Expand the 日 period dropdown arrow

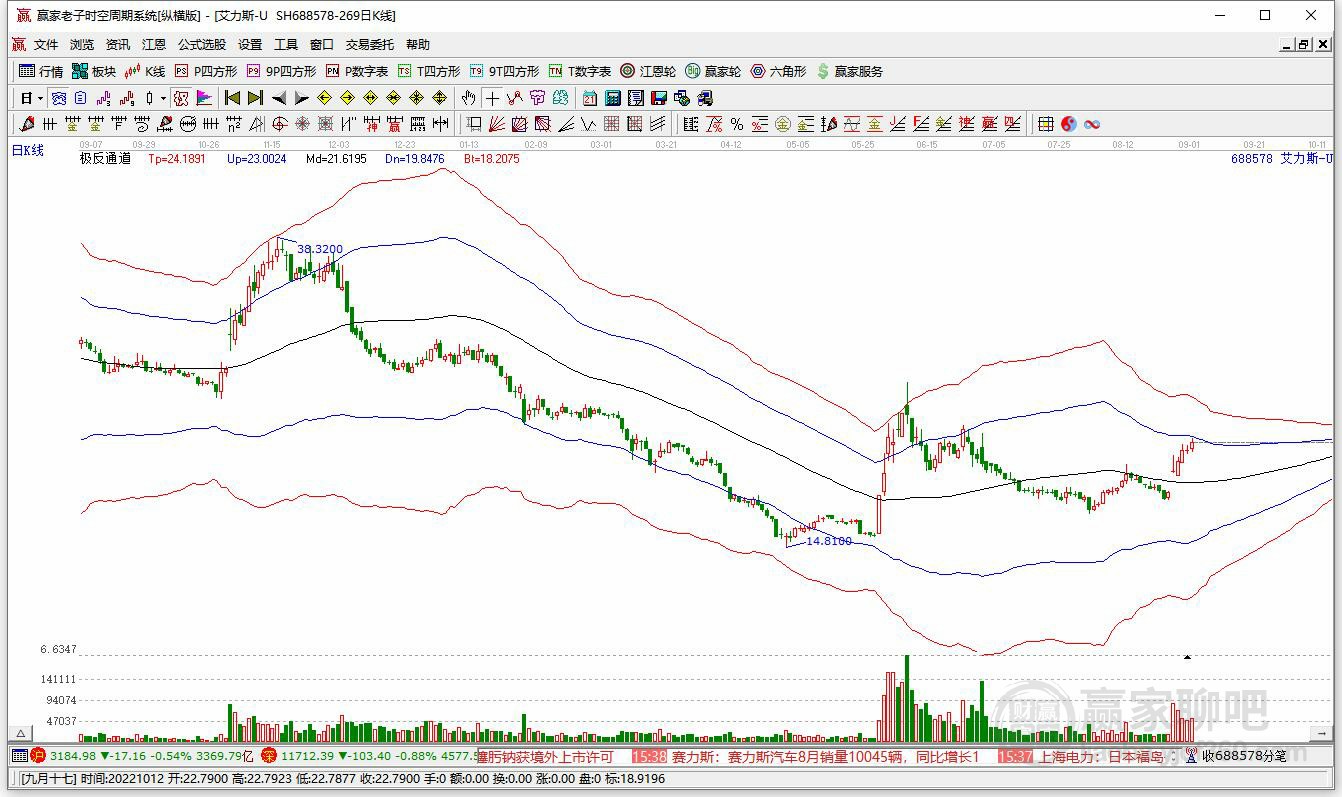[40, 98]
